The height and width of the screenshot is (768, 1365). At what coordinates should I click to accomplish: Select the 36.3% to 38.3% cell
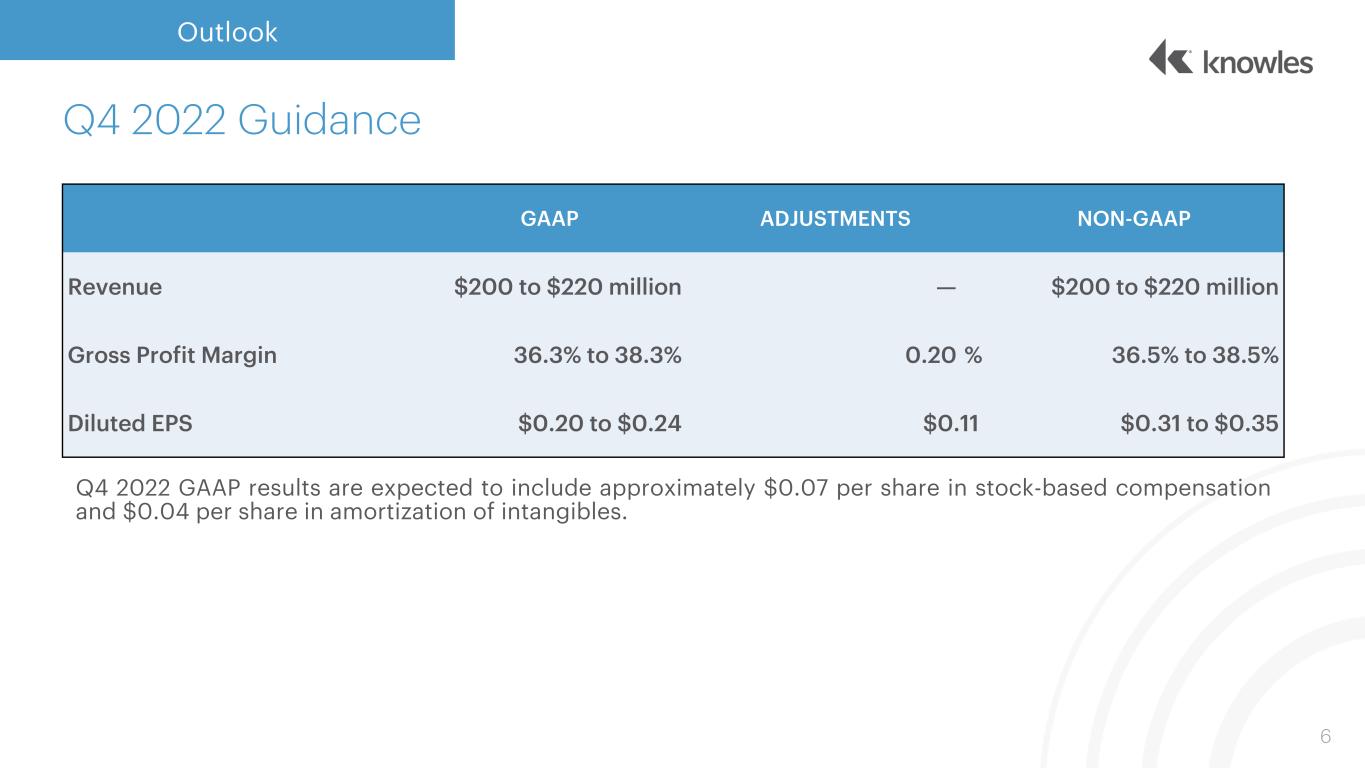coord(598,355)
